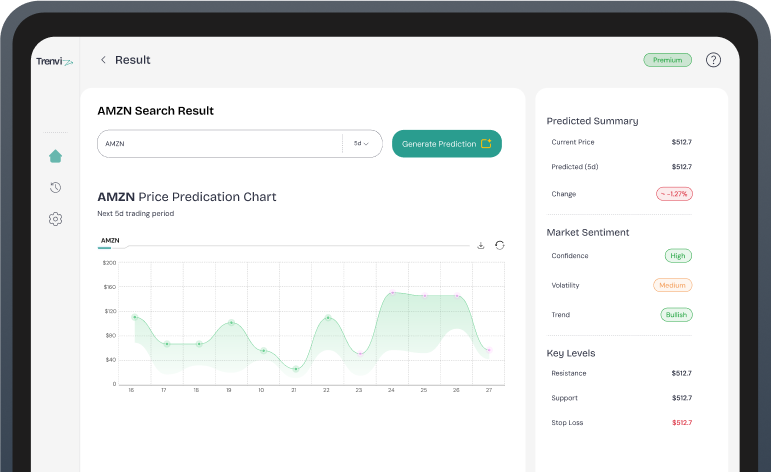Go back using the Result arrow

tap(103, 60)
